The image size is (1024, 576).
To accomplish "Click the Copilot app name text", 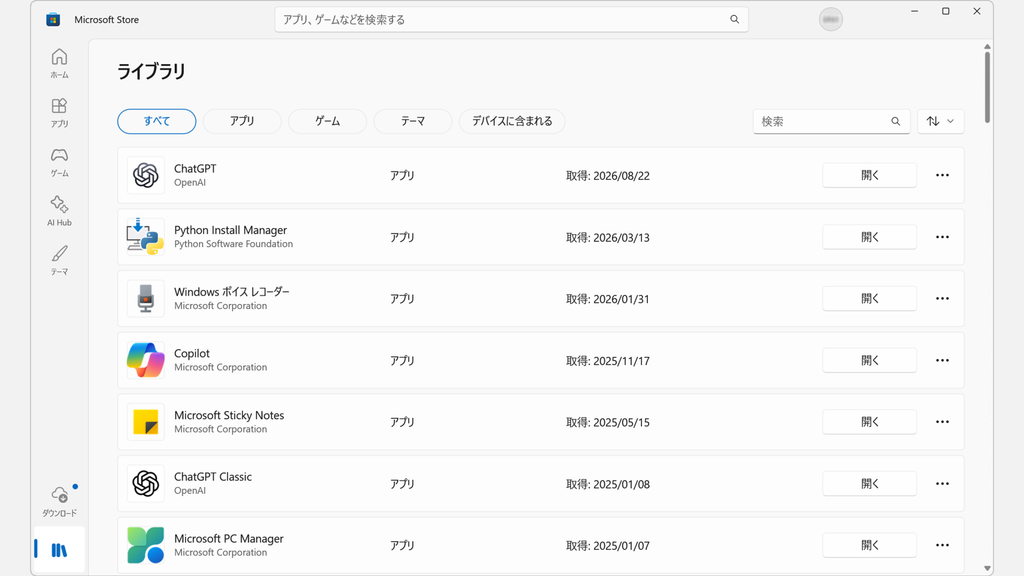I will pyautogui.click(x=192, y=353).
